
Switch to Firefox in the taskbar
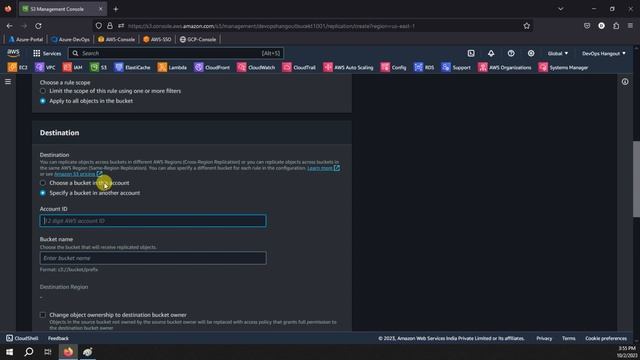[68, 351]
